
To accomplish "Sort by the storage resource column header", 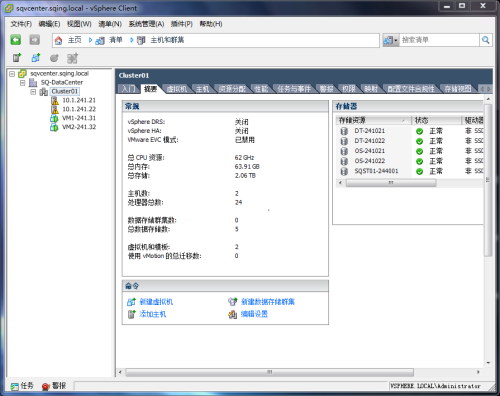I will pos(374,120).
